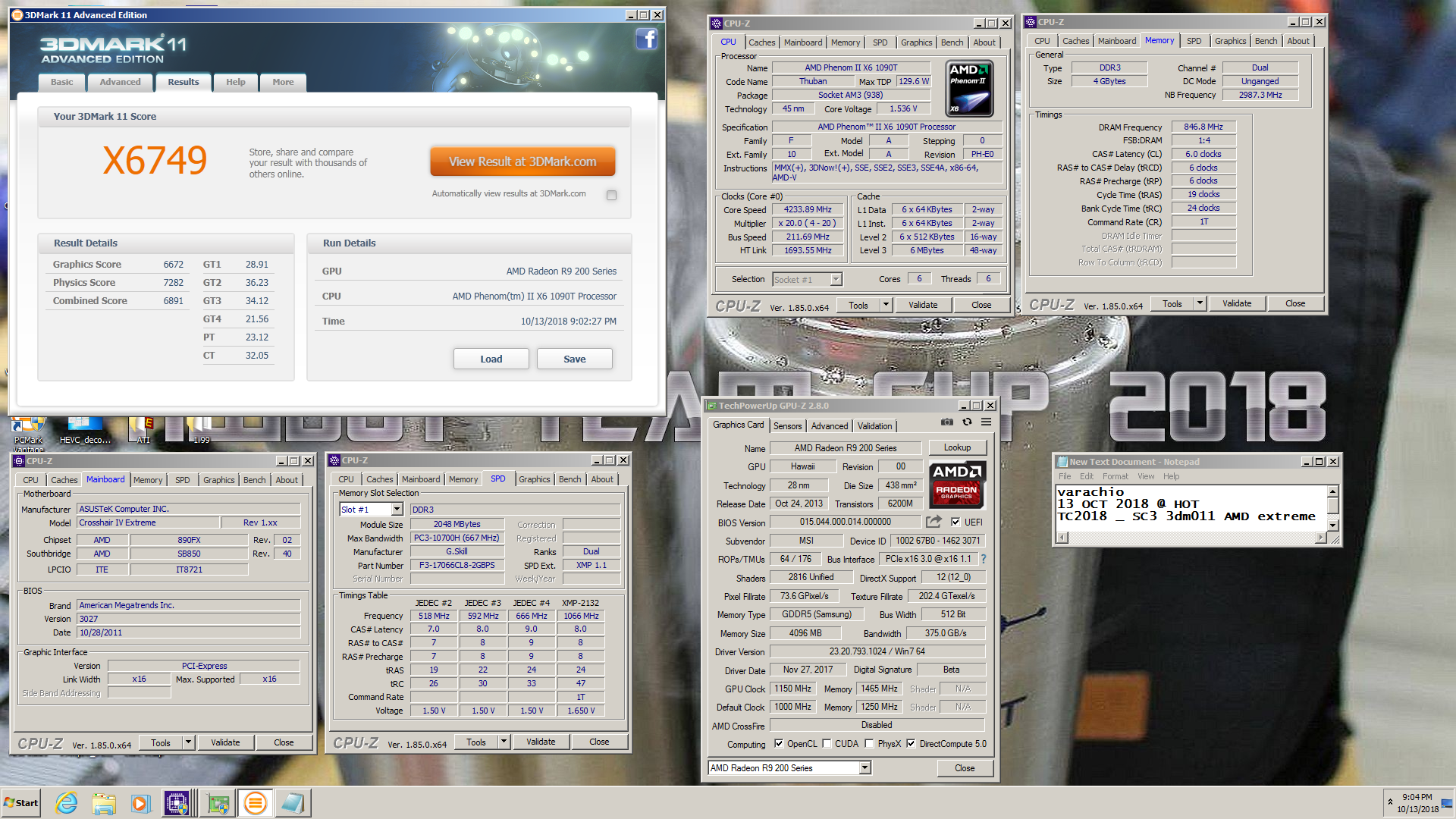The width and height of the screenshot is (1456, 819).
Task: Open Windows Explorer folder icon on taskbar
Action: click(x=104, y=803)
